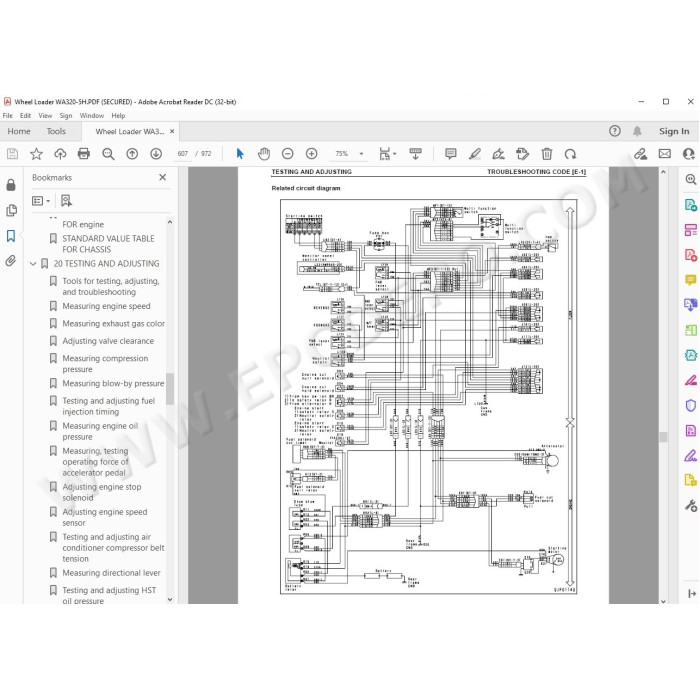Click the delete trash icon
The width and height of the screenshot is (700, 700).
(x=546, y=154)
